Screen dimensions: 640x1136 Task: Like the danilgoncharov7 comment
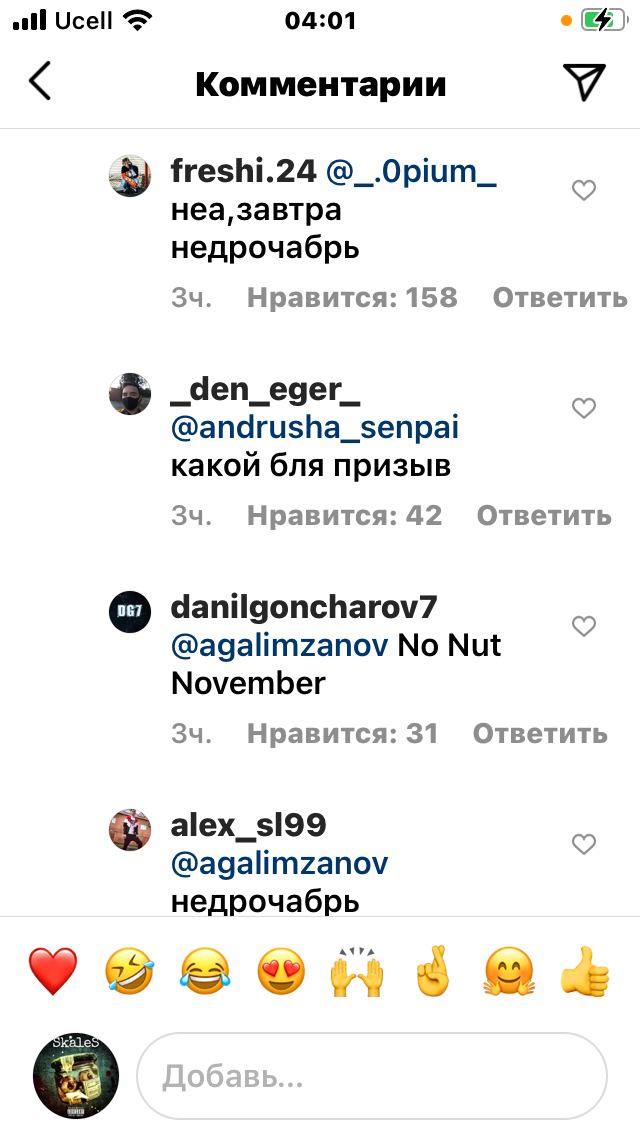coord(583,626)
